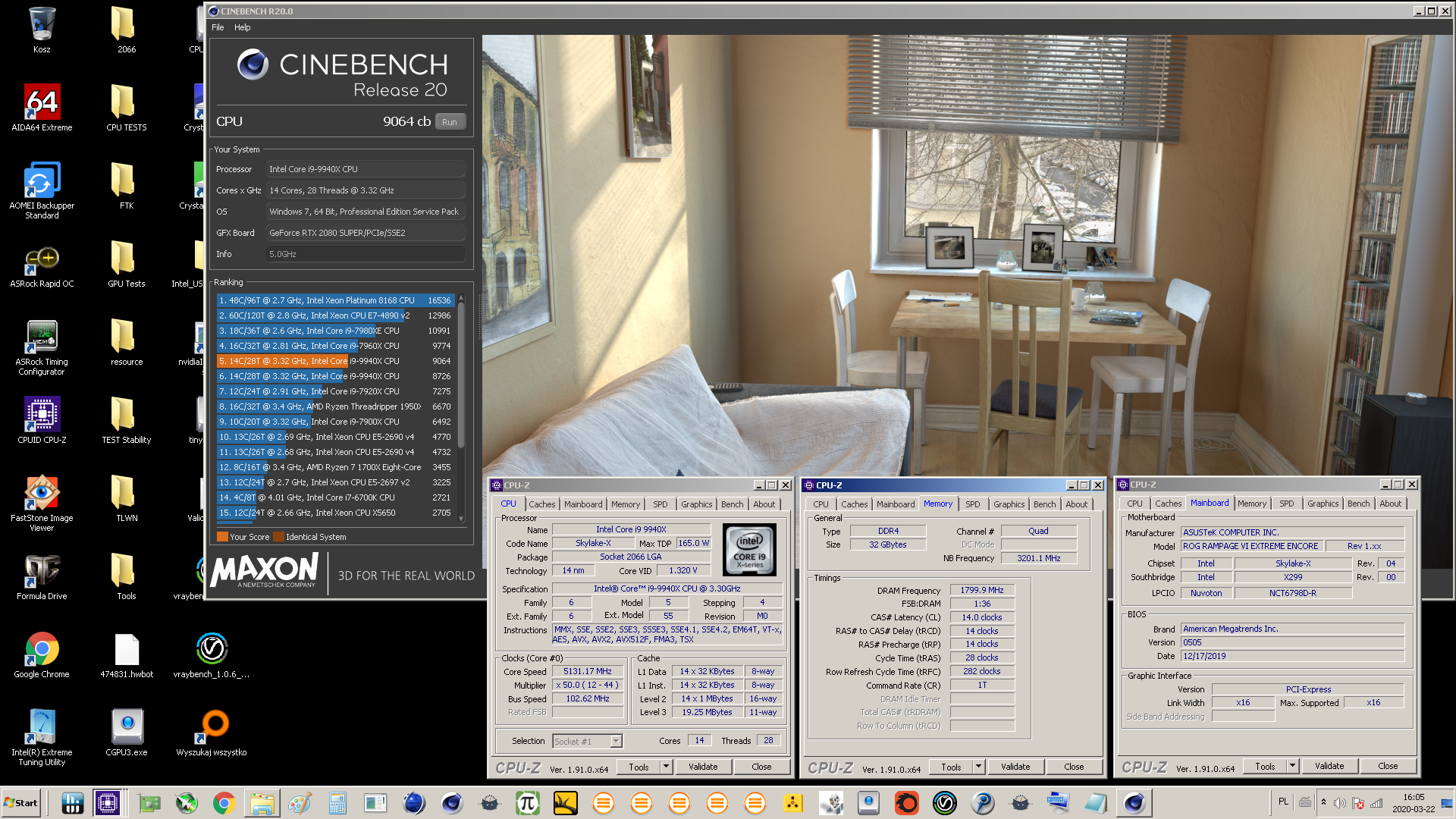Screen dimensions: 1456x819
Task: Open the TEST Stability folder
Action: point(127,420)
